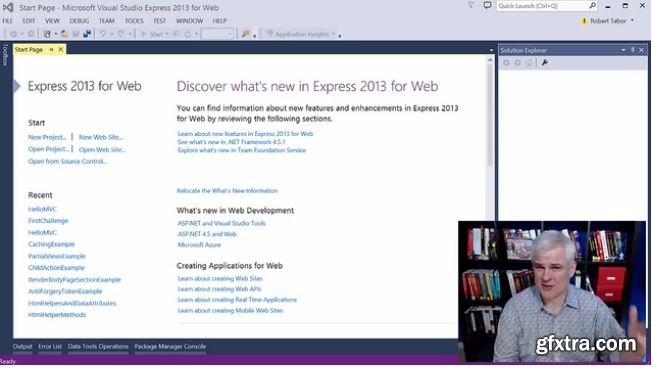653x367 pixels.
Task: Open the document tab list dropdown
Action: coord(491,50)
